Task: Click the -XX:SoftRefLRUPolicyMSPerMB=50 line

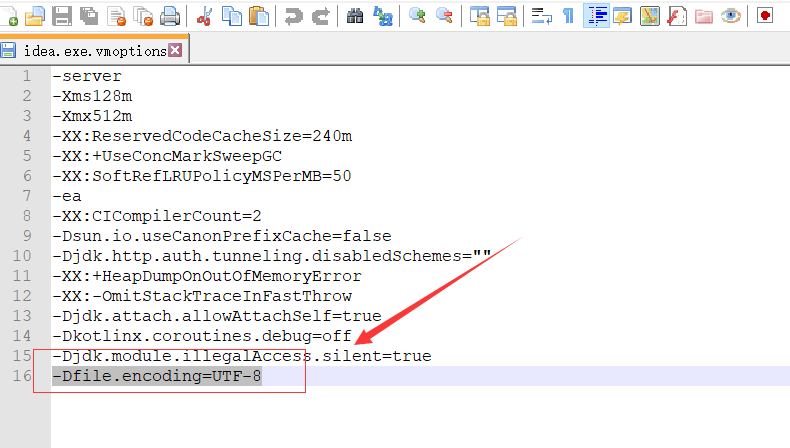Action: [202, 176]
